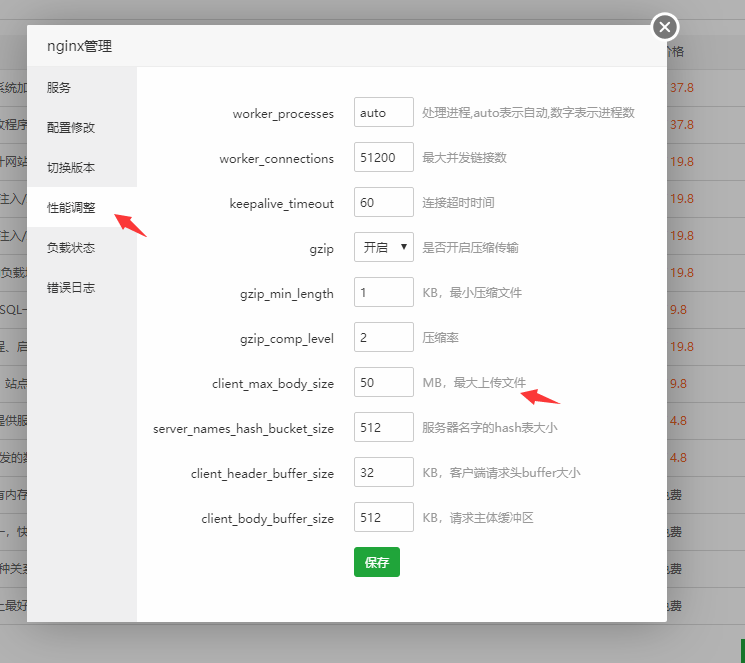Viewport: 745px width, 663px height.
Task: Click the nginx管理 dialog title
Action: 79,47
